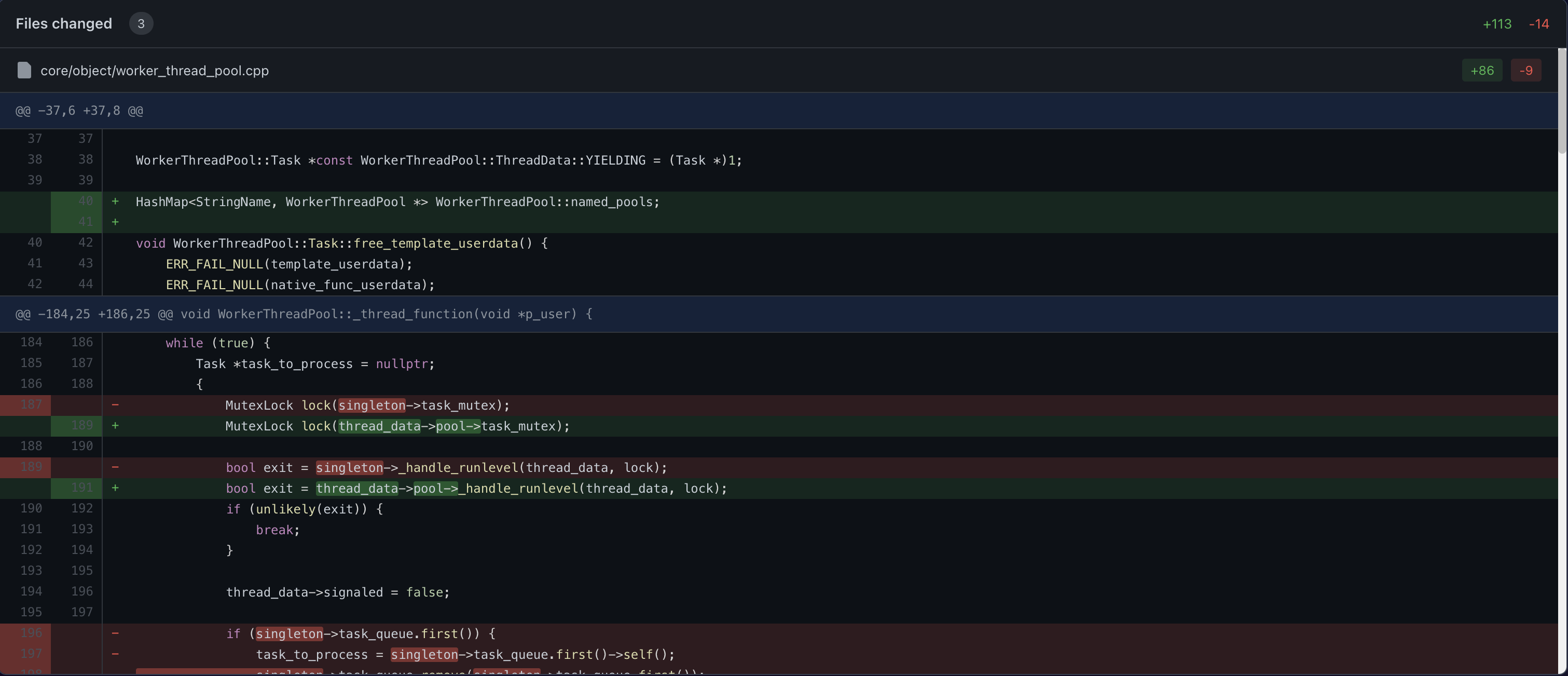
Task: Open core/object/worker_thread_pool.cpp file link
Action: pyautogui.click(x=155, y=70)
